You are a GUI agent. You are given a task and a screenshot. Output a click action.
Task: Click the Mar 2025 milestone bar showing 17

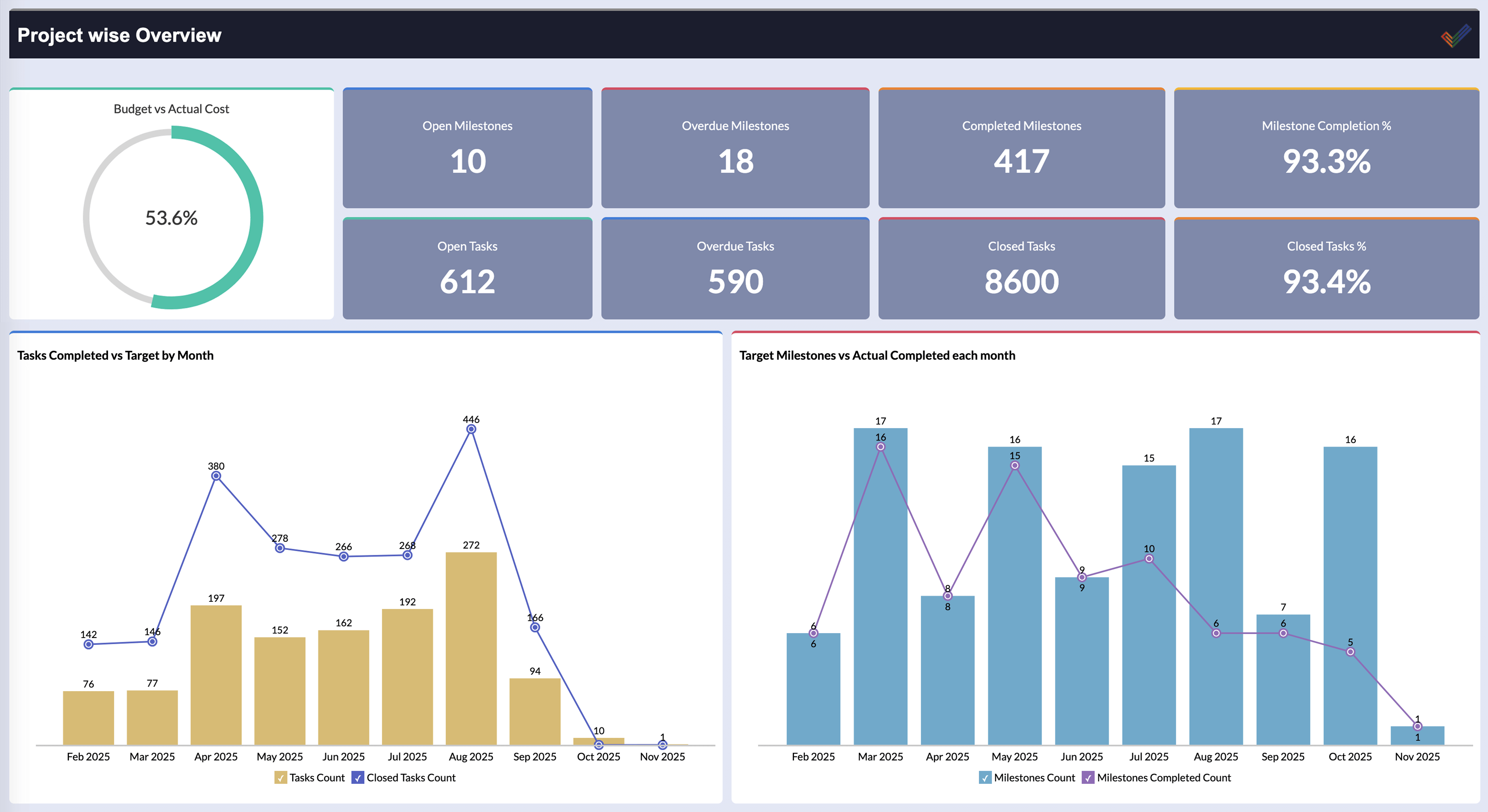point(880,578)
